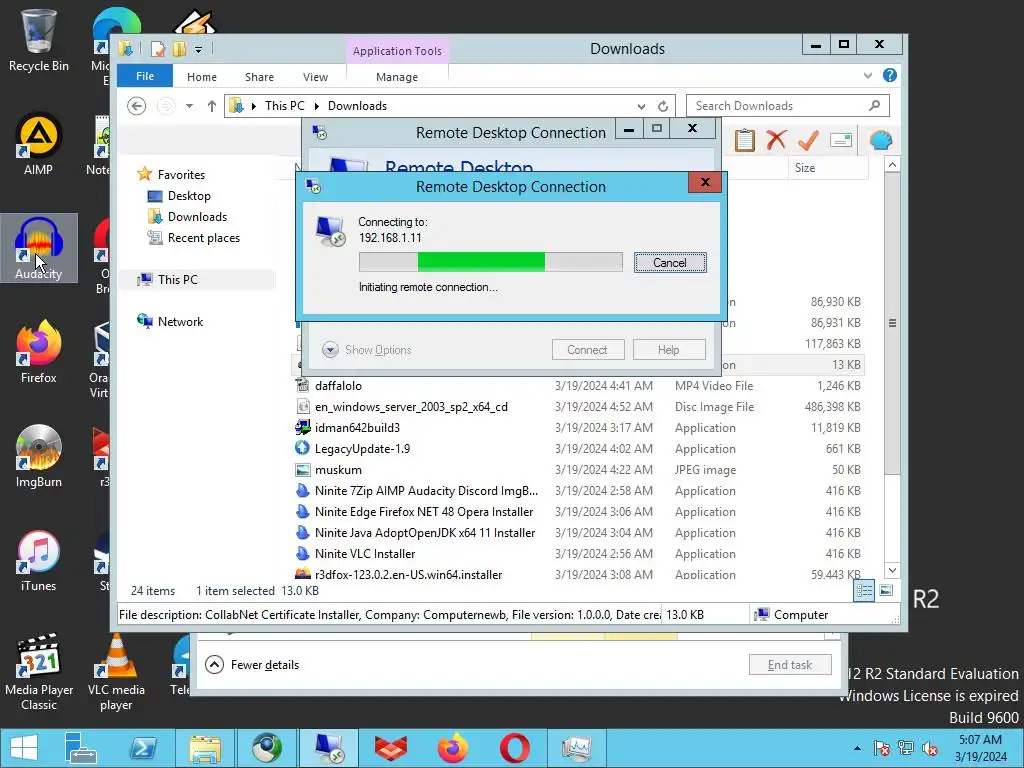Image resolution: width=1024 pixels, height=768 pixels.
Task: Select Network in navigation pane
Action: 170,321
